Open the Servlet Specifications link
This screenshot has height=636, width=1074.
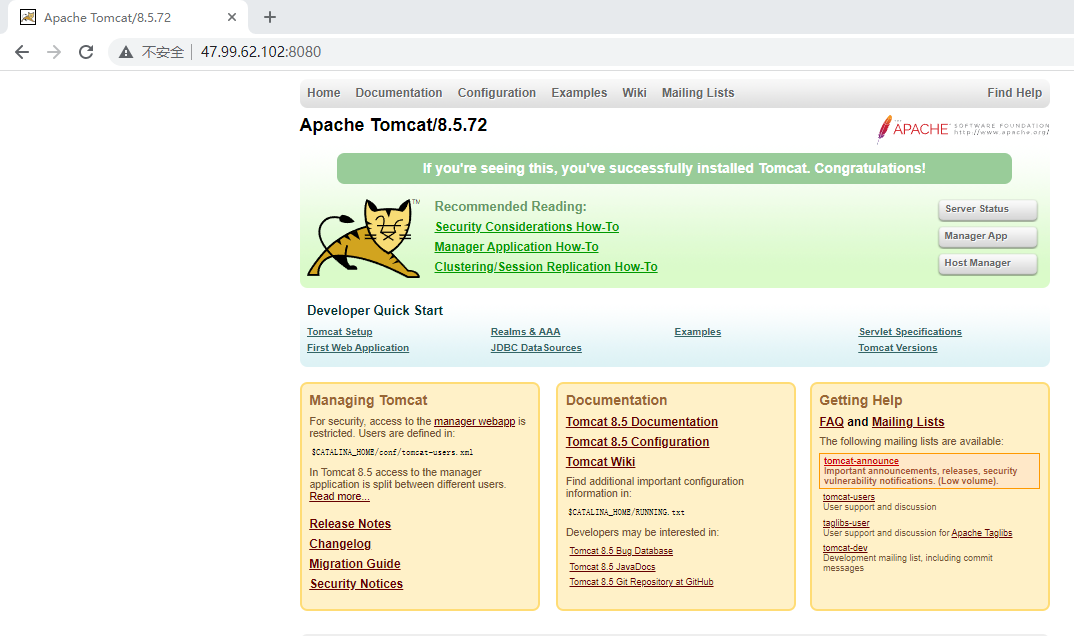910,331
